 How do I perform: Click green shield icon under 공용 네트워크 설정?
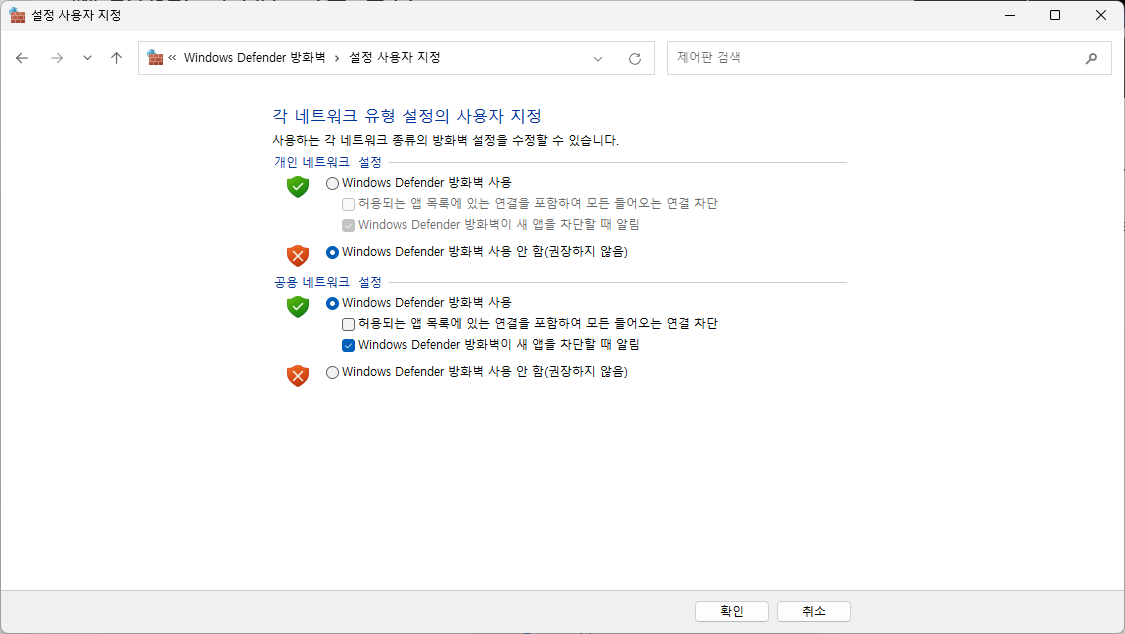(298, 306)
